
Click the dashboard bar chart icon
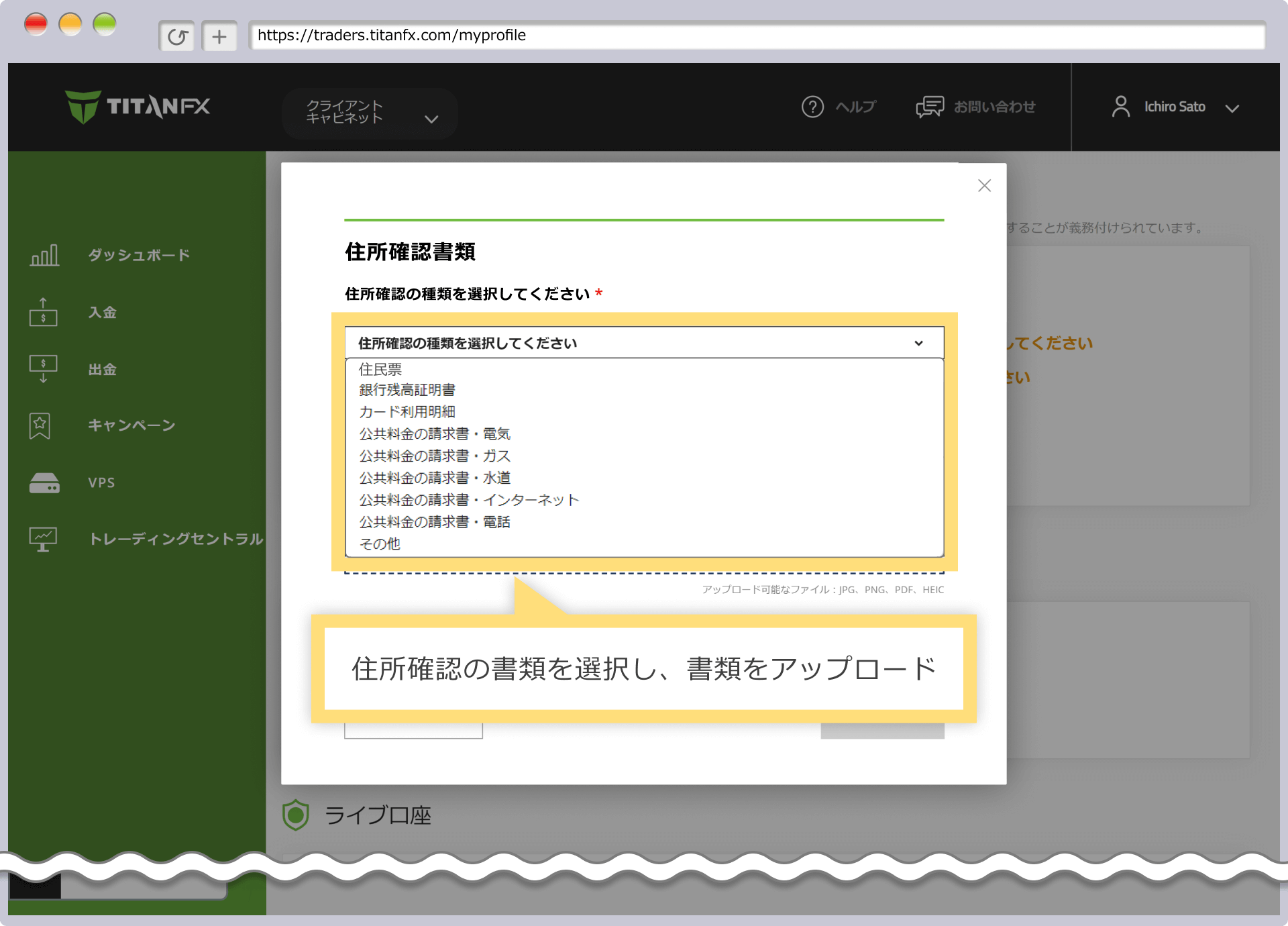[x=44, y=255]
